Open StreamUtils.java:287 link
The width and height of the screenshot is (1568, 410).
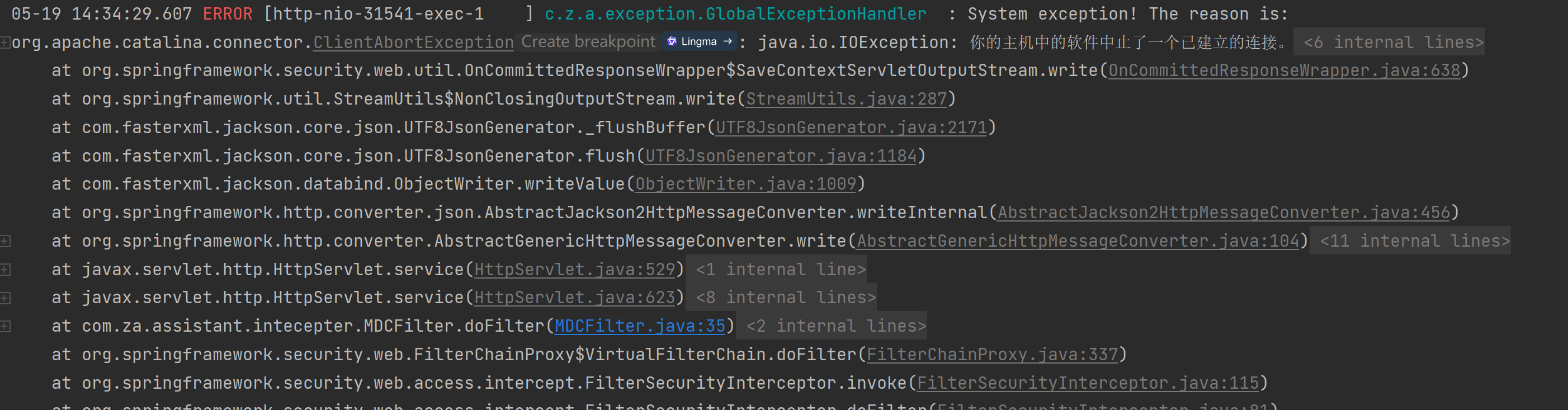(x=847, y=98)
